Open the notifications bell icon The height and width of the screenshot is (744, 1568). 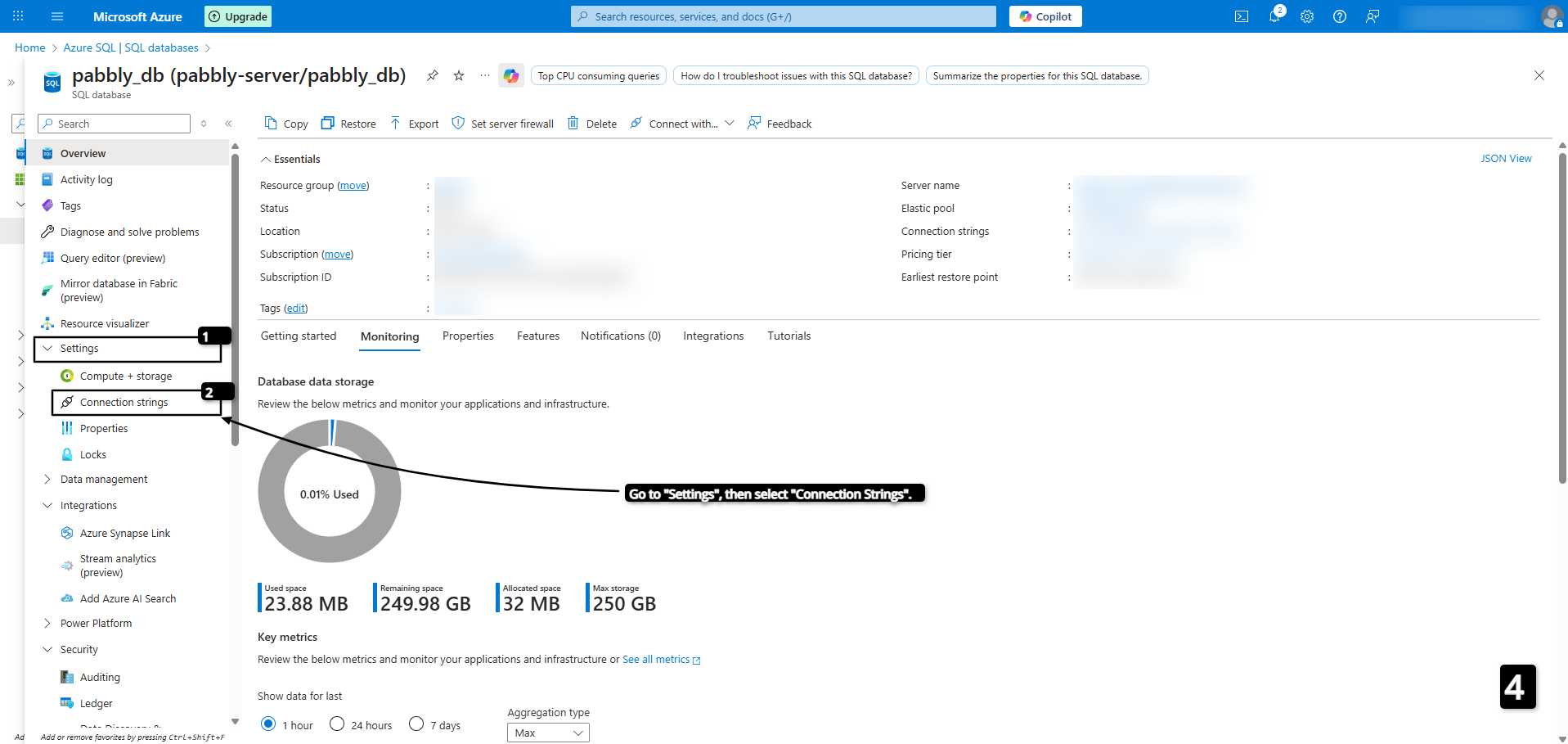click(x=1274, y=16)
